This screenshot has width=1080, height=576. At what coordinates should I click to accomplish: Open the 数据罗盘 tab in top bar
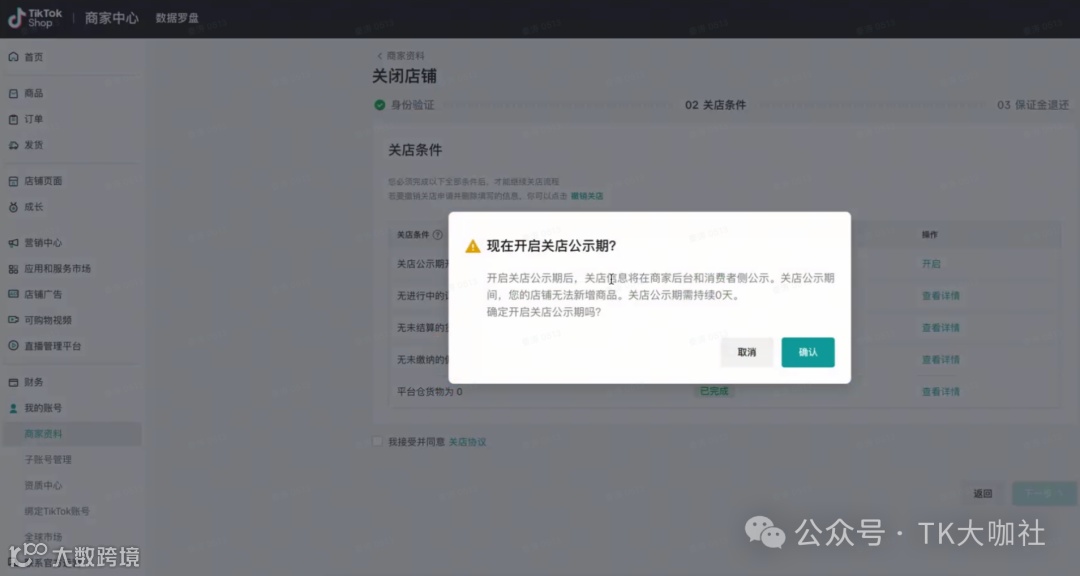pyautogui.click(x=177, y=18)
